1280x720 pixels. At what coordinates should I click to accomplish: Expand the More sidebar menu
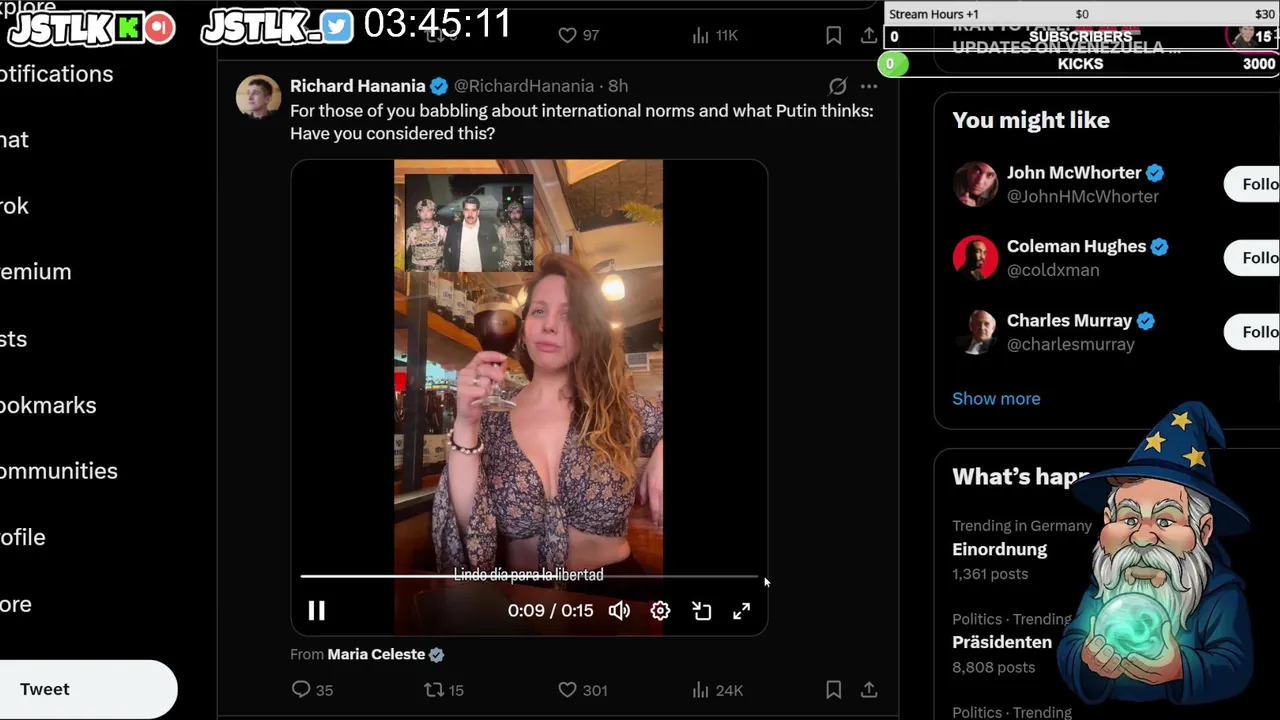coord(15,604)
